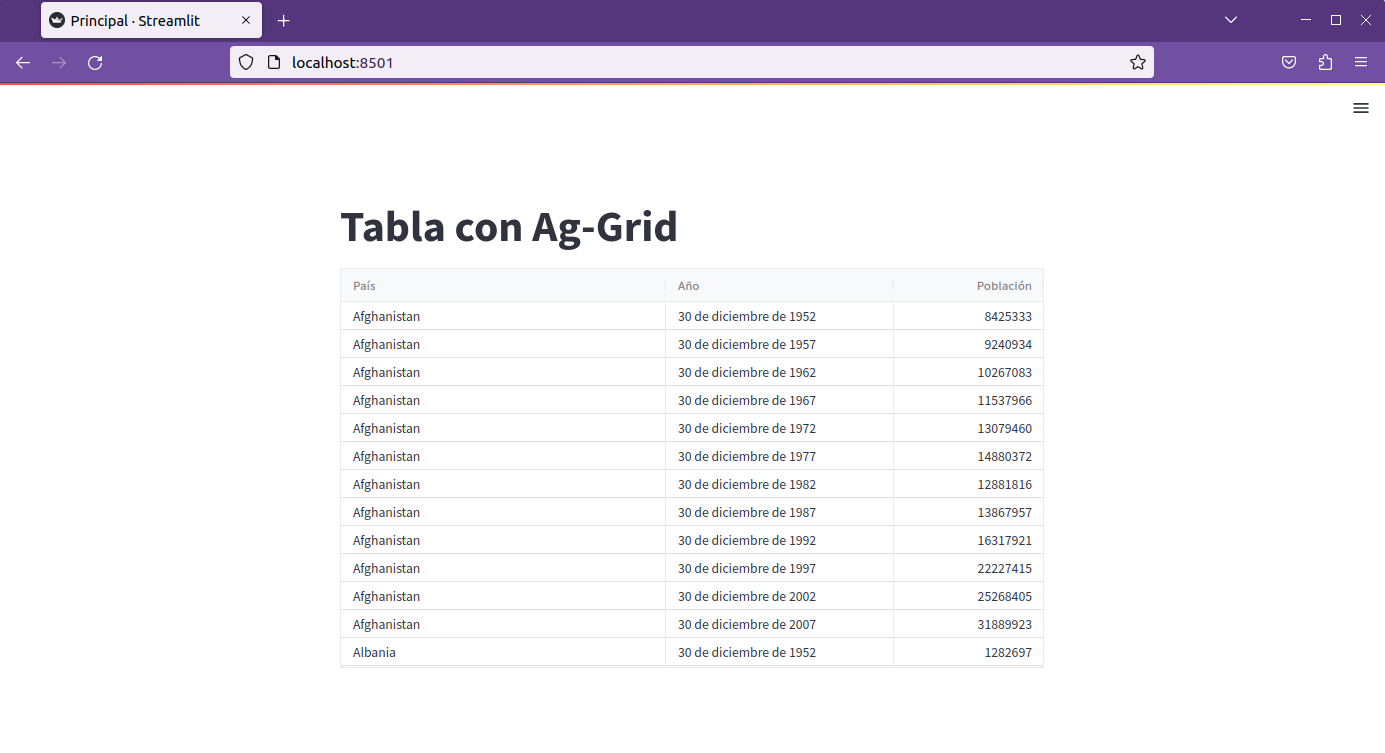Click the population value 1282697
The width and height of the screenshot is (1385, 753).
[x=1008, y=652]
